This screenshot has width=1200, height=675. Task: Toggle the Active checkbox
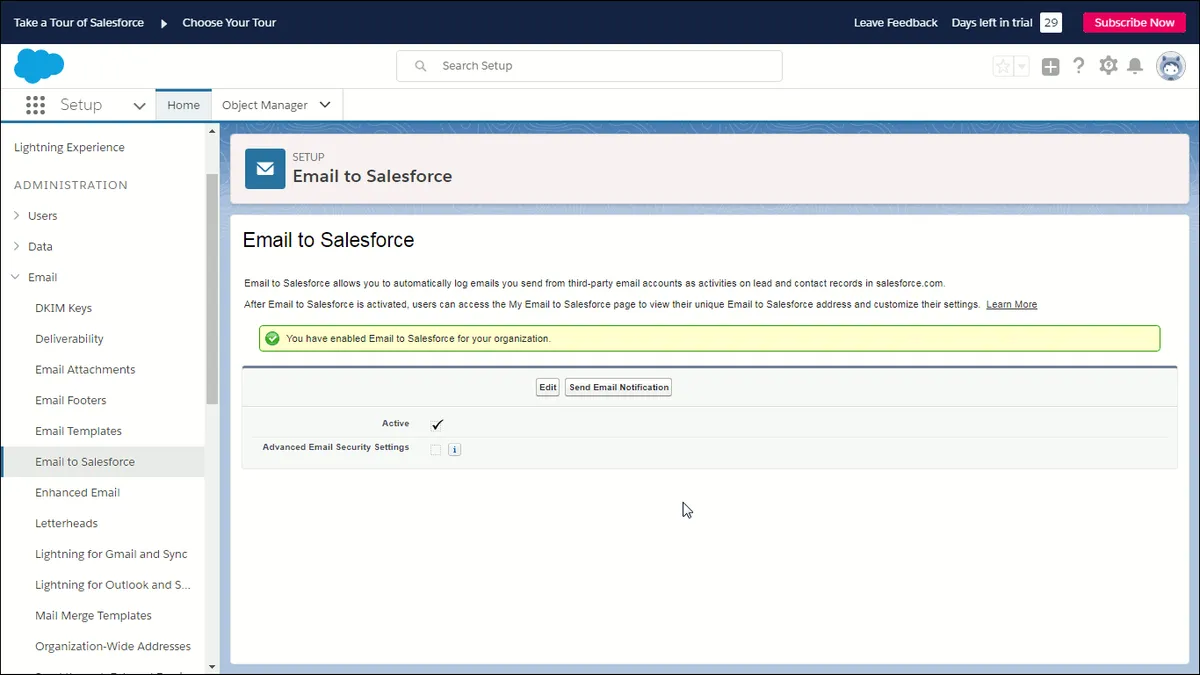(x=437, y=424)
